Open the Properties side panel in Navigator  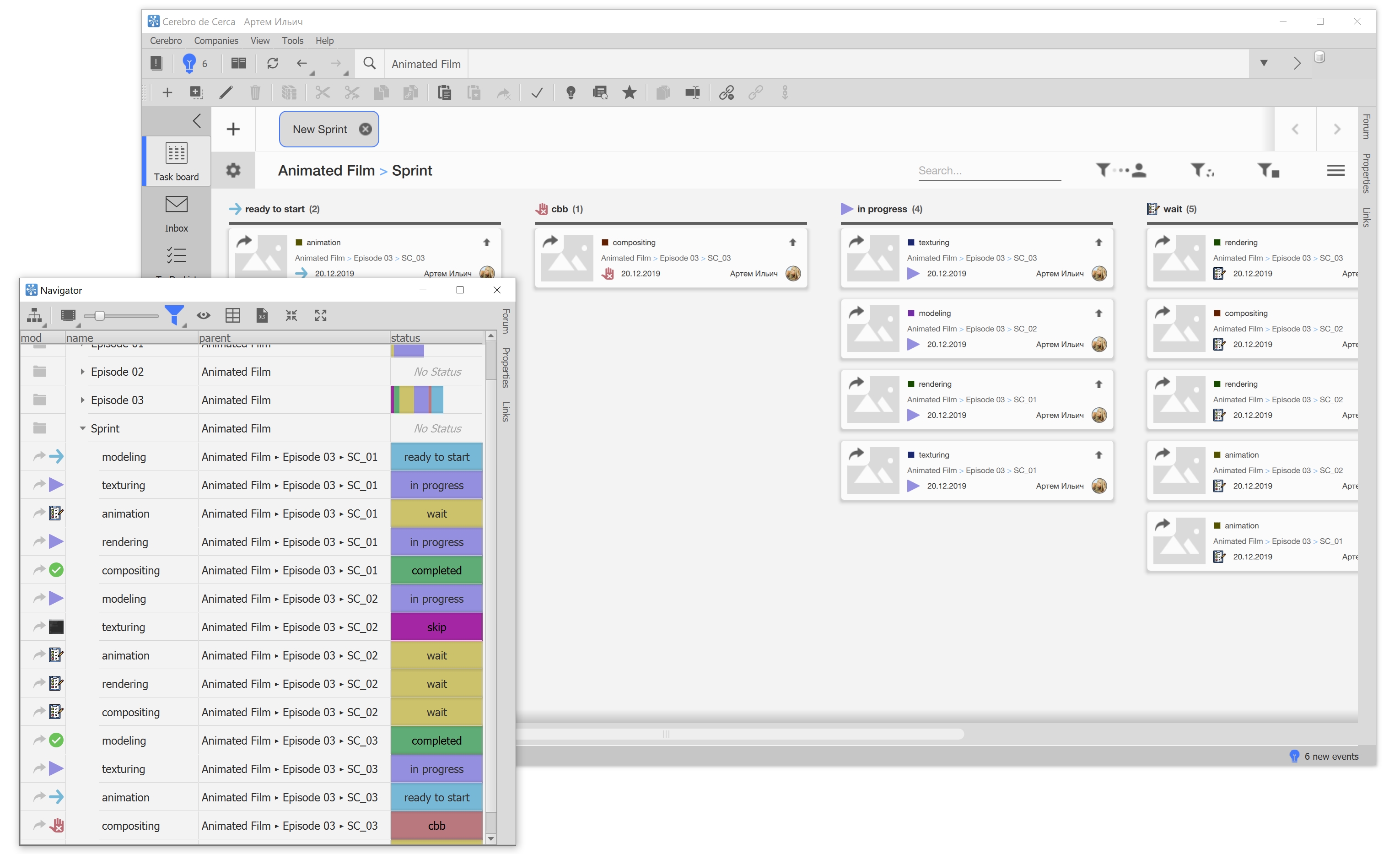506,368
